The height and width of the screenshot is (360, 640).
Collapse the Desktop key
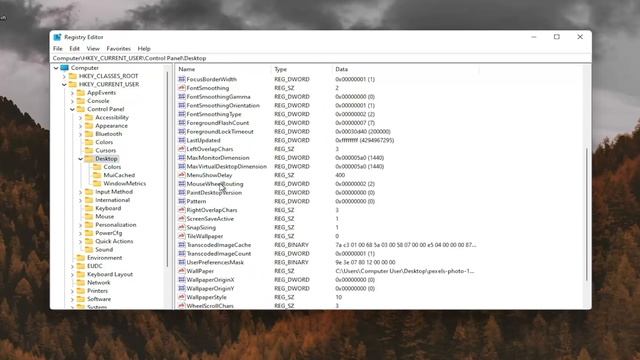80,159
